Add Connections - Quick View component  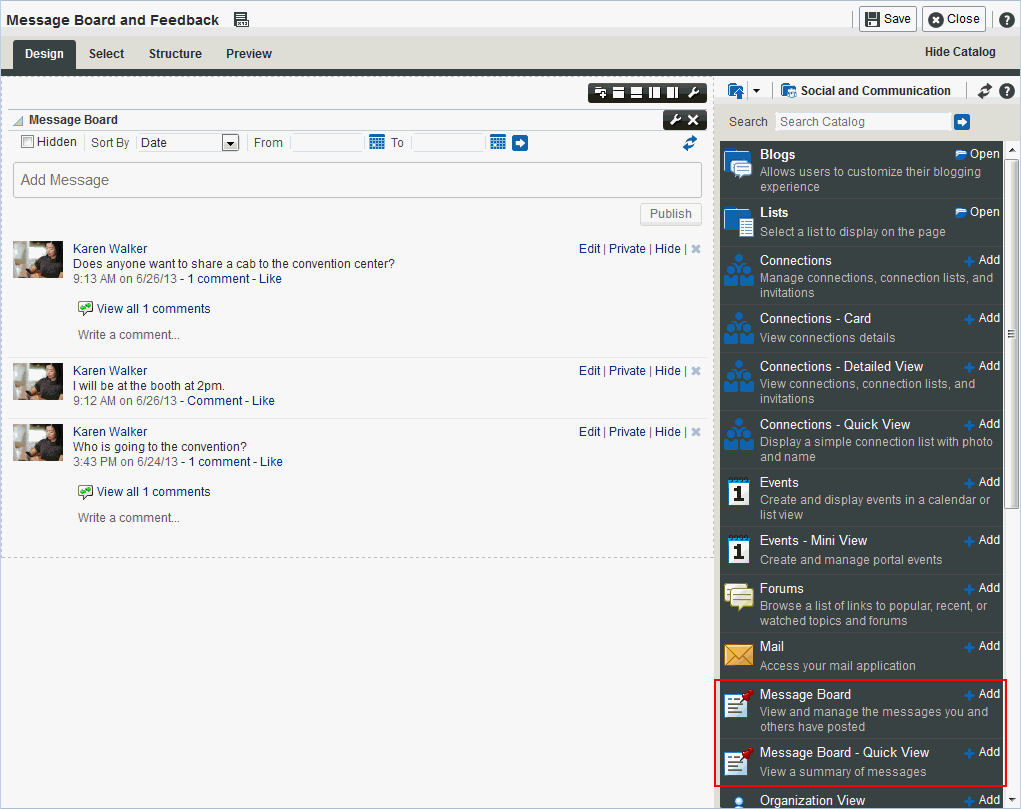tap(982, 424)
